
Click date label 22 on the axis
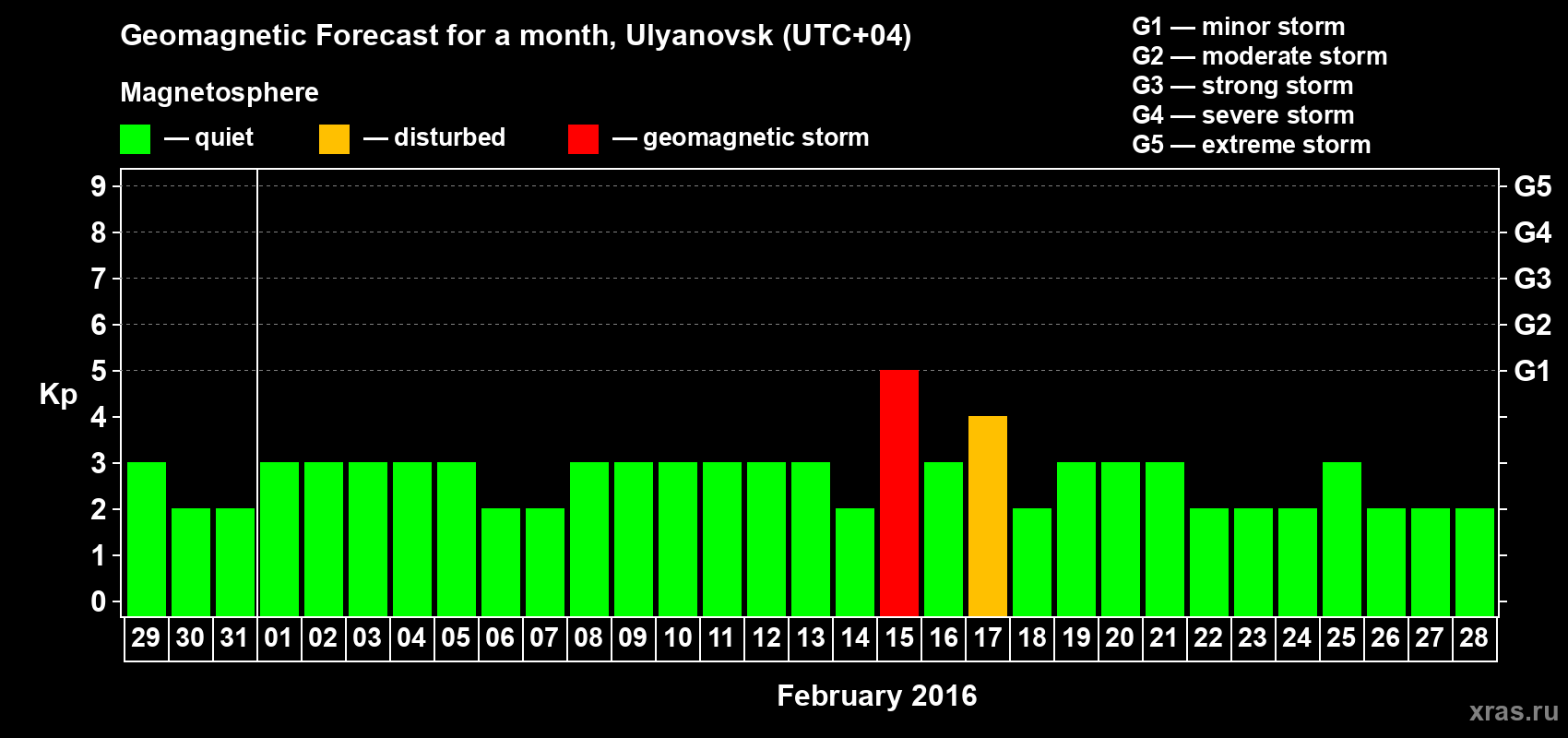1208,637
